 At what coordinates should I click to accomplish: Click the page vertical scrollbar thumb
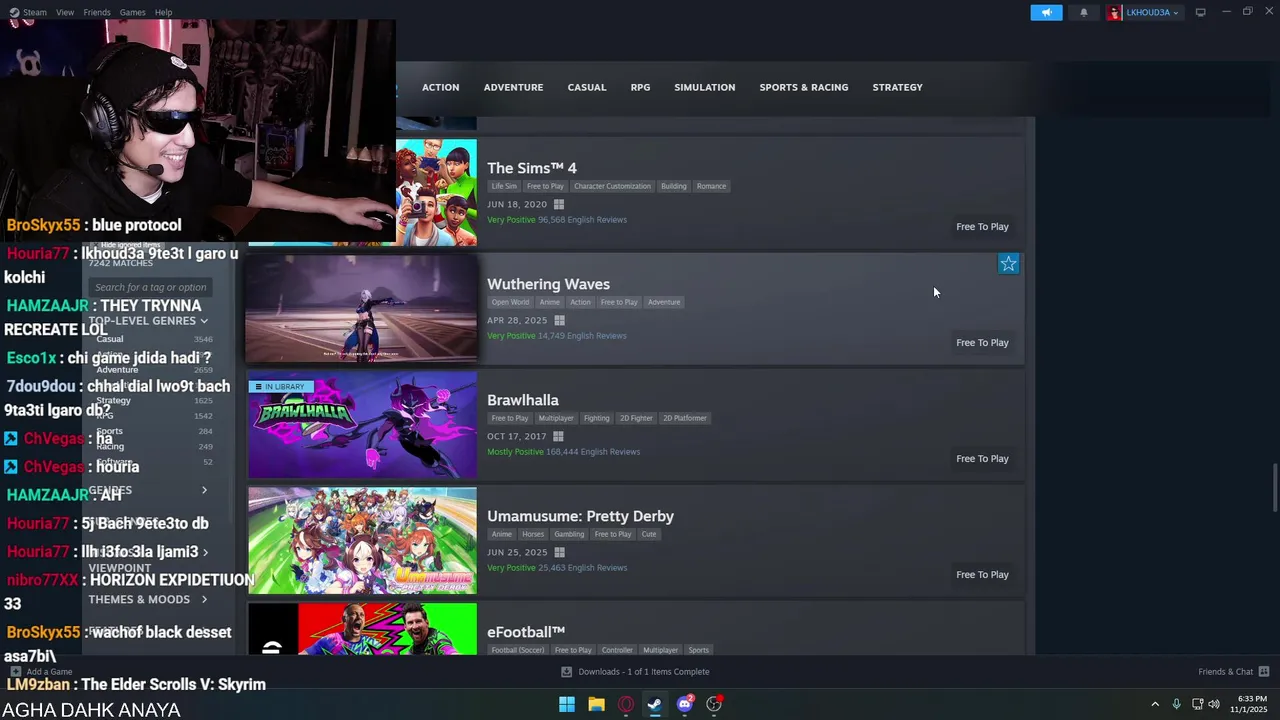(1274, 489)
